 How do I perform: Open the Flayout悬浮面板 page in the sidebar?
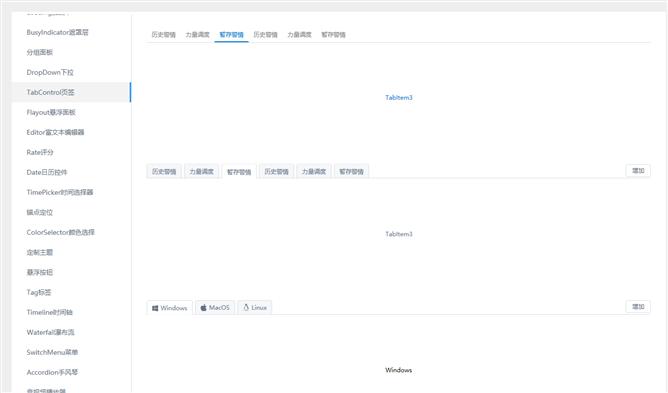coord(51,113)
